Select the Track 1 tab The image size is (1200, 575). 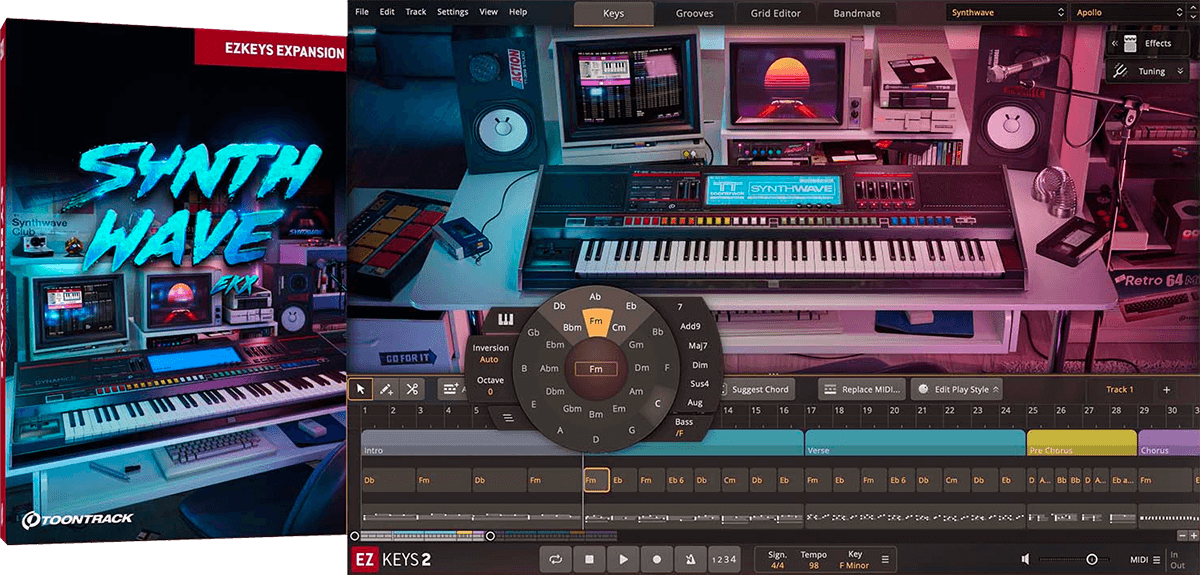pyautogui.click(x=1119, y=389)
